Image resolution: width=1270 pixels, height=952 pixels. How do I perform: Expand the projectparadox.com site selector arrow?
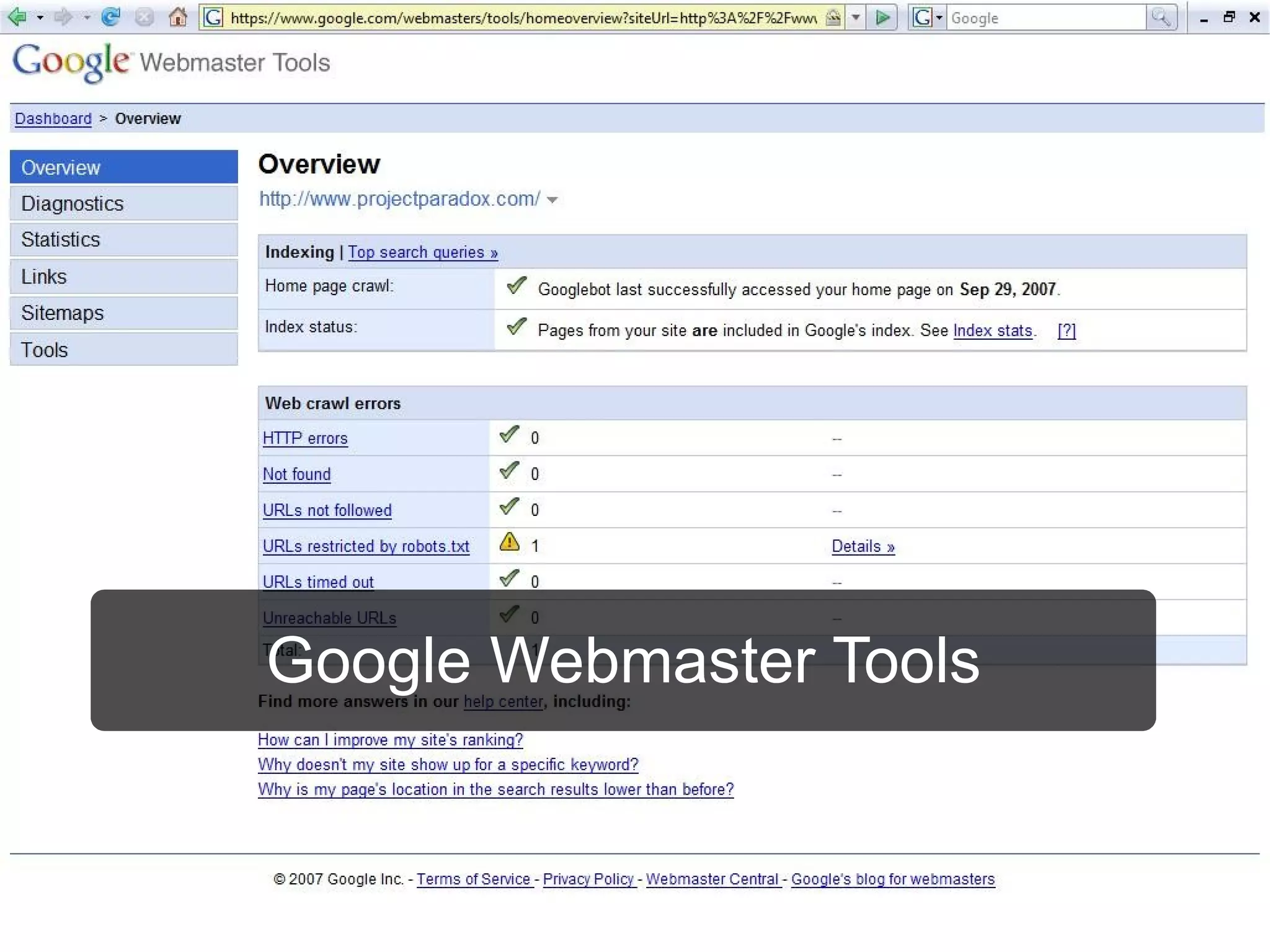coord(552,200)
